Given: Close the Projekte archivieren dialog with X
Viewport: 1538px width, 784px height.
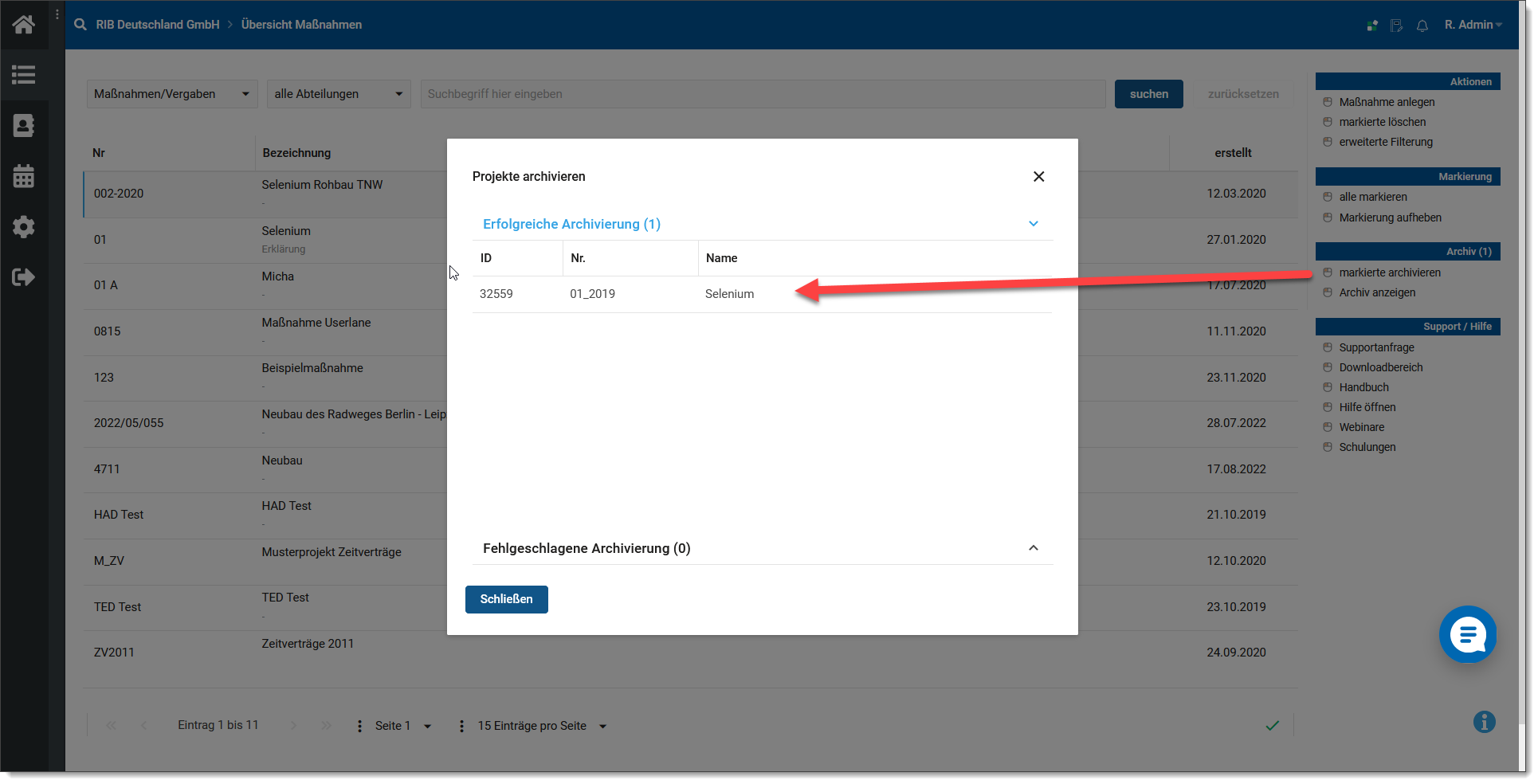Looking at the screenshot, I should (x=1039, y=176).
